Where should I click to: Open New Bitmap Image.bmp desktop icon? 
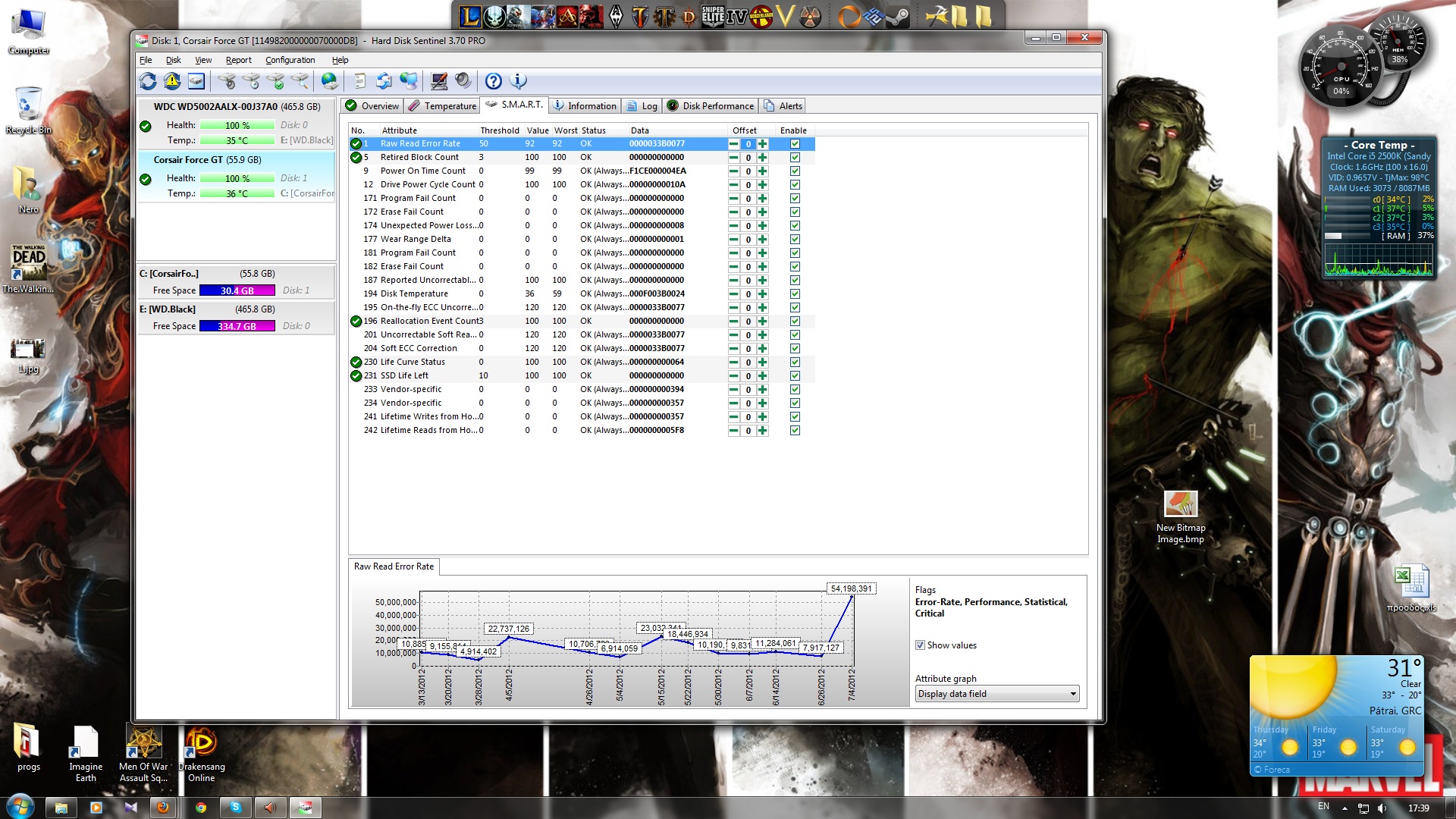tap(1180, 517)
